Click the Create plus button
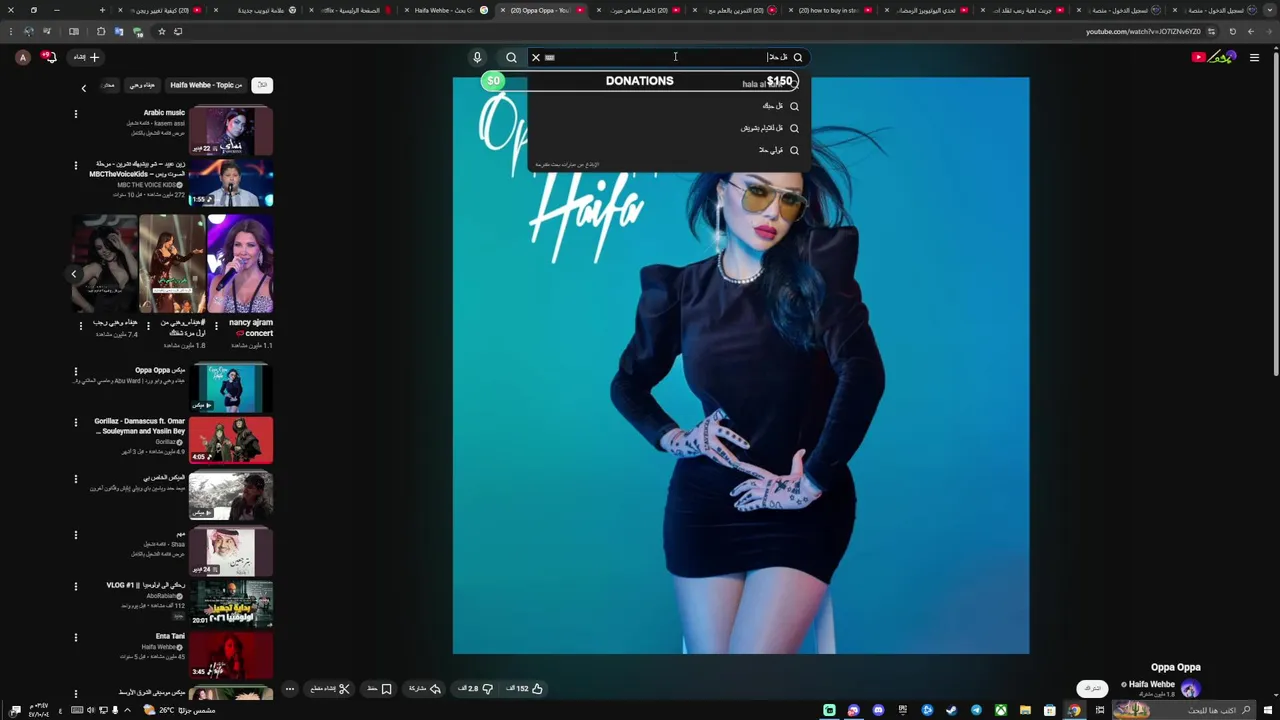The width and height of the screenshot is (1280, 720). (86, 57)
